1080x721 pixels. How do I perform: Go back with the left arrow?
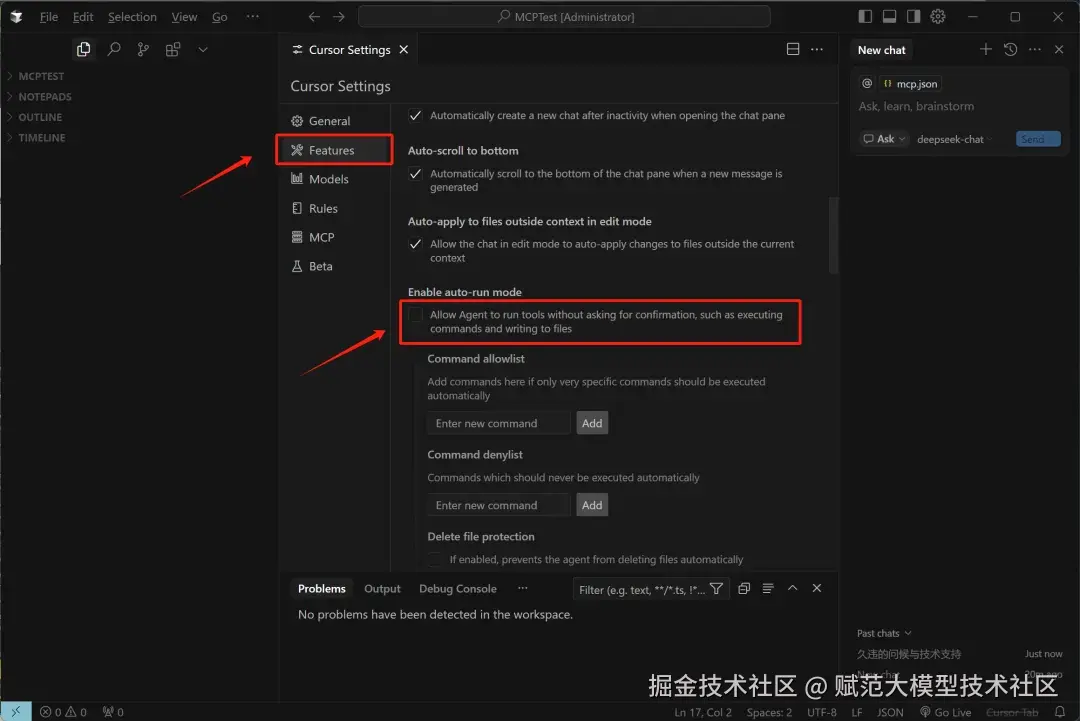click(314, 17)
